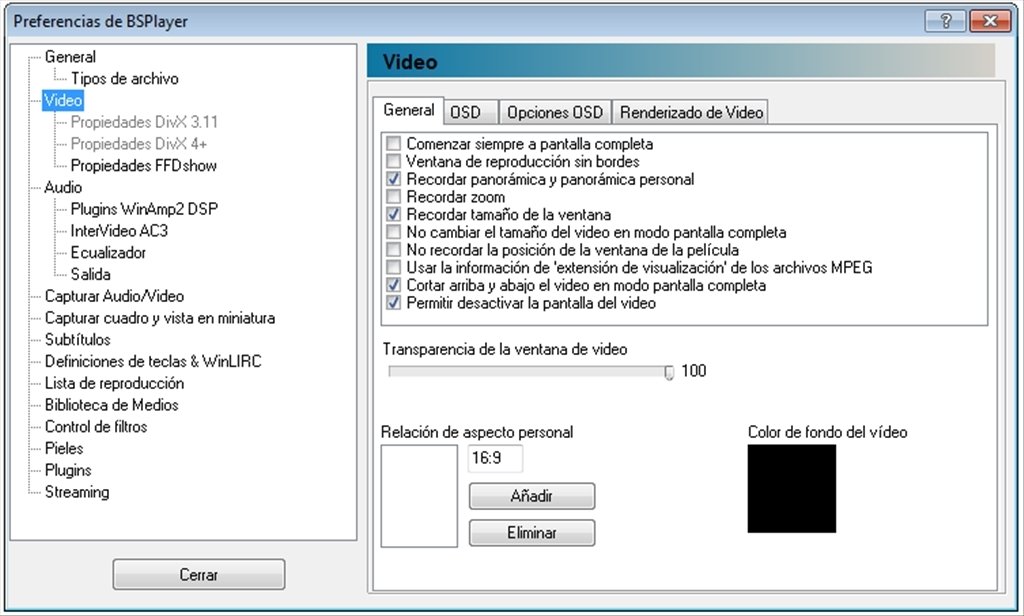Toggle 'No cambiar el tamaño del video' checkbox
Image resolution: width=1024 pixels, height=616 pixels.
click(x=393, y=232)
